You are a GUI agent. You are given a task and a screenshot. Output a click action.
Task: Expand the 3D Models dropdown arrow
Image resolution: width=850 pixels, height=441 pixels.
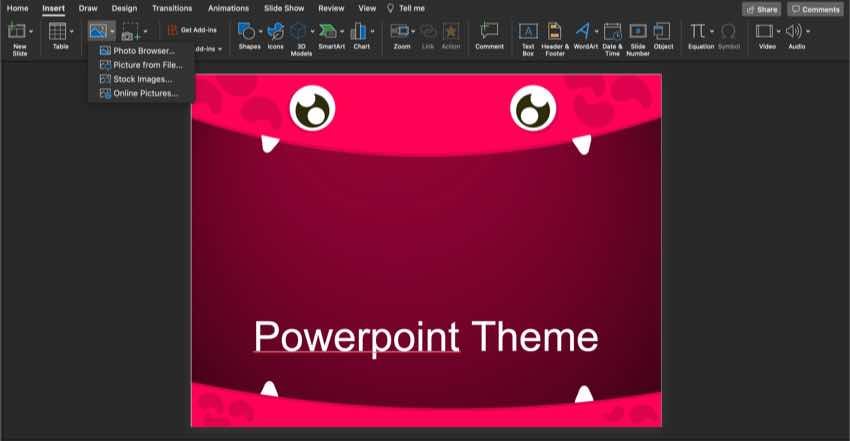(313, 31)
